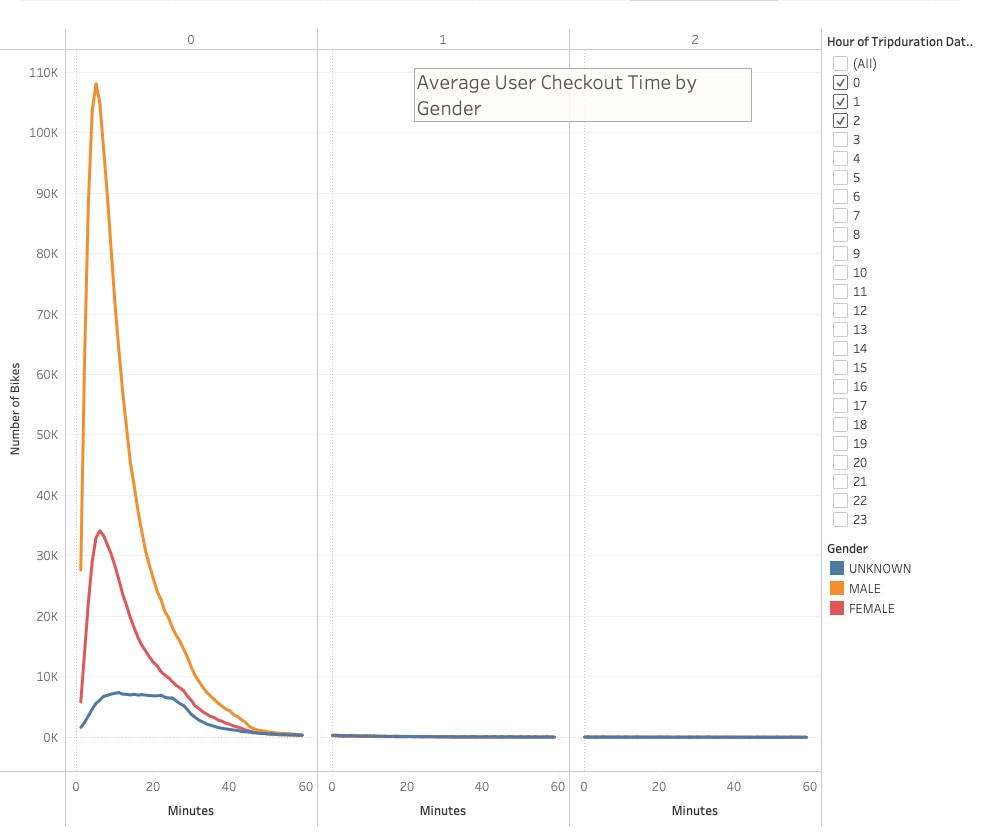Enable the hour 13 checkbox
Image resolution: width=986 pixels, height=832 pixels.
(x=840, y=330)
